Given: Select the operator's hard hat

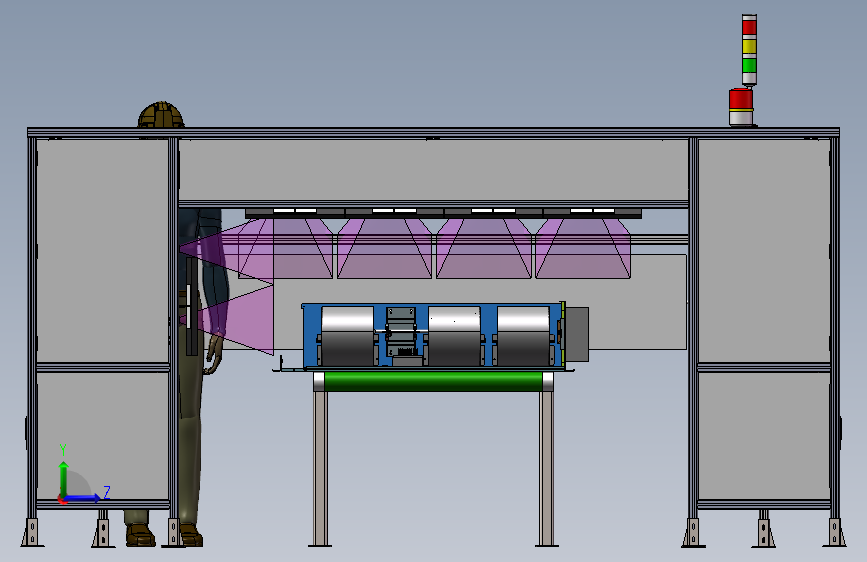Looking at the screenshot, I should 161,115.
